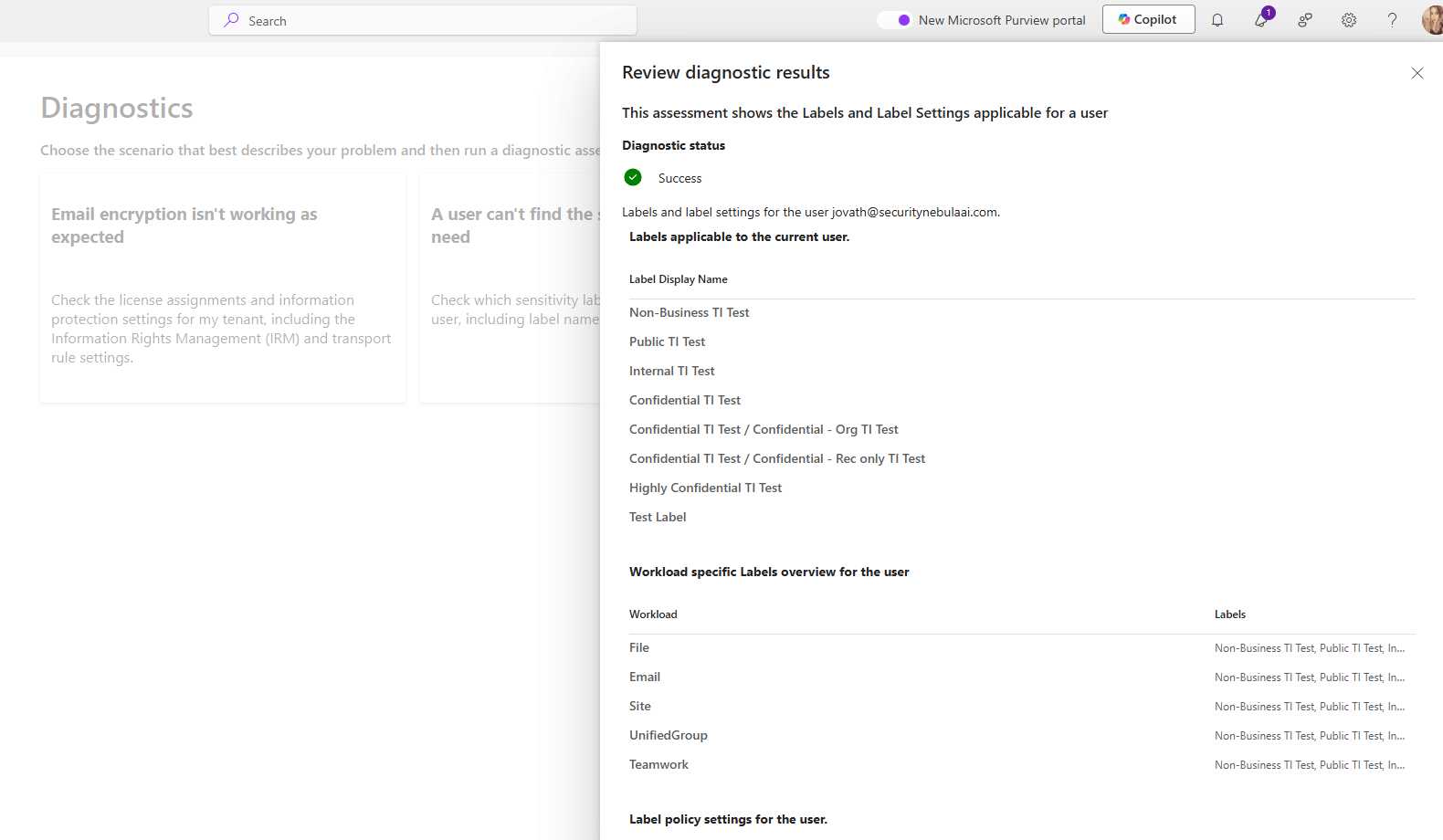
Task: Click the Workload column header
Action: pyautogui.click(x=653, y=614)
